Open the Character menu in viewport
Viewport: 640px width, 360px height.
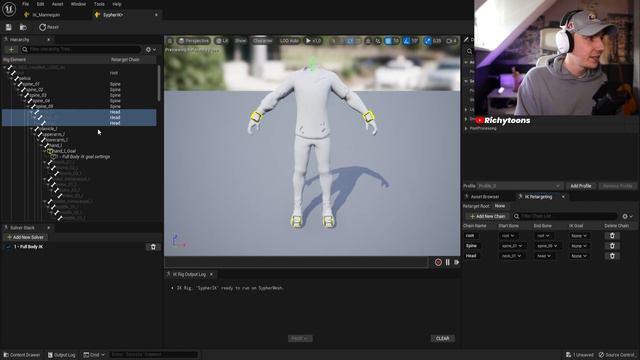click(262, 41)
